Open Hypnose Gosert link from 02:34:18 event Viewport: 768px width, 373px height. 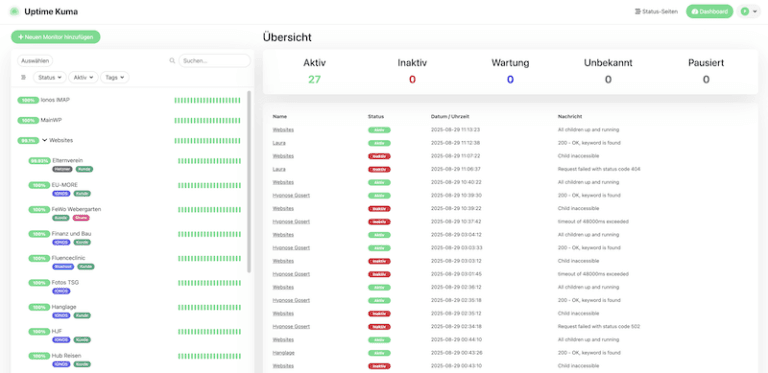(x=291, y=326)
